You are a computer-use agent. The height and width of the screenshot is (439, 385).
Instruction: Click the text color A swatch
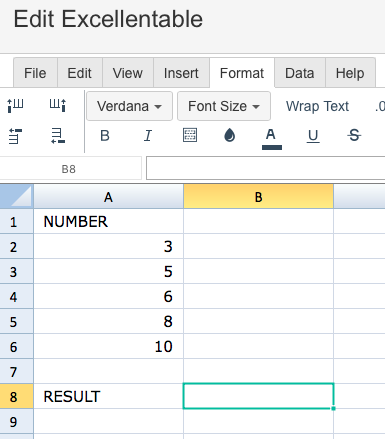coord(272,139)
